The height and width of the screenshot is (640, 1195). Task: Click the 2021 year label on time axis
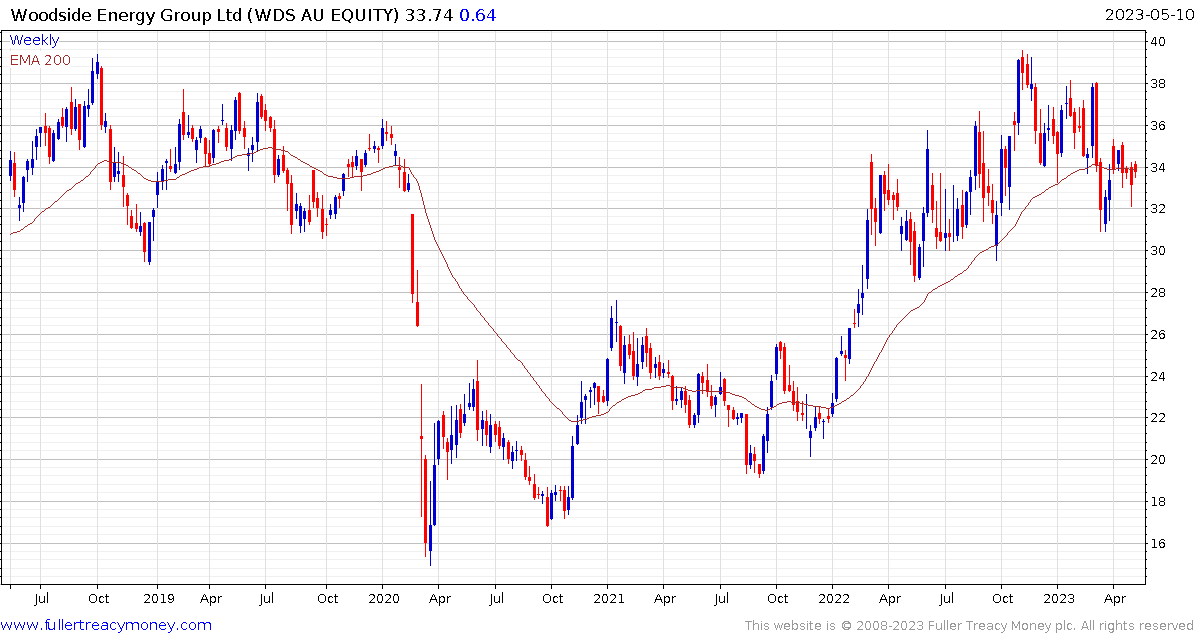click(x=607, y=599)
